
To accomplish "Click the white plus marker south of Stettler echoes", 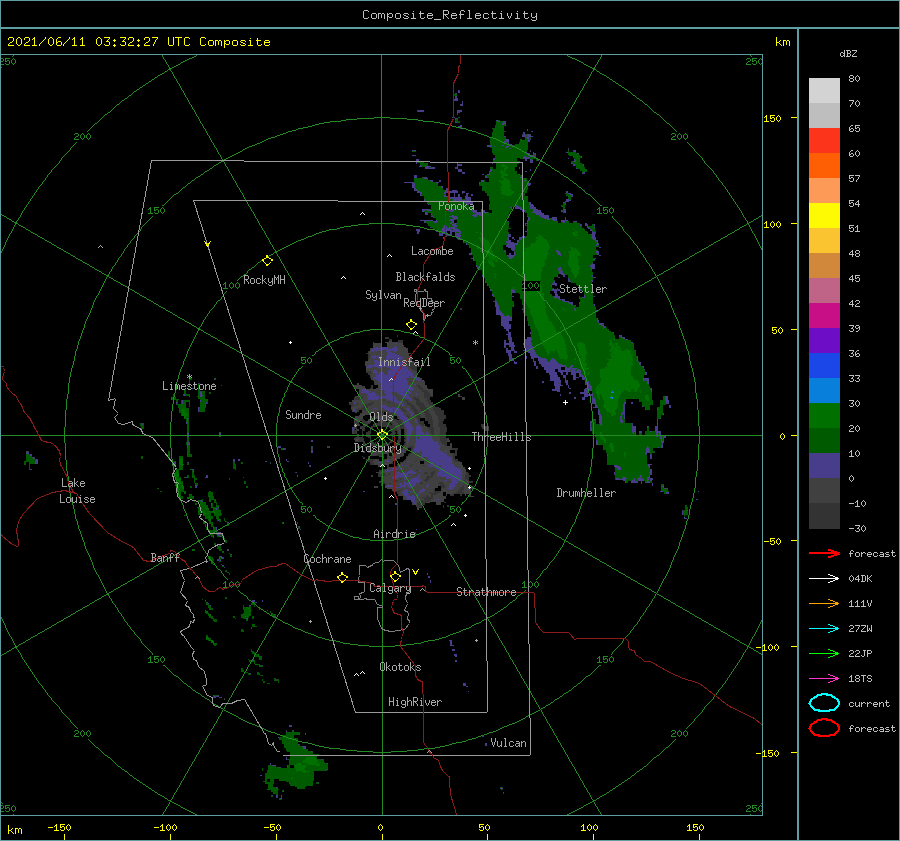I will [x=565, y=402].
